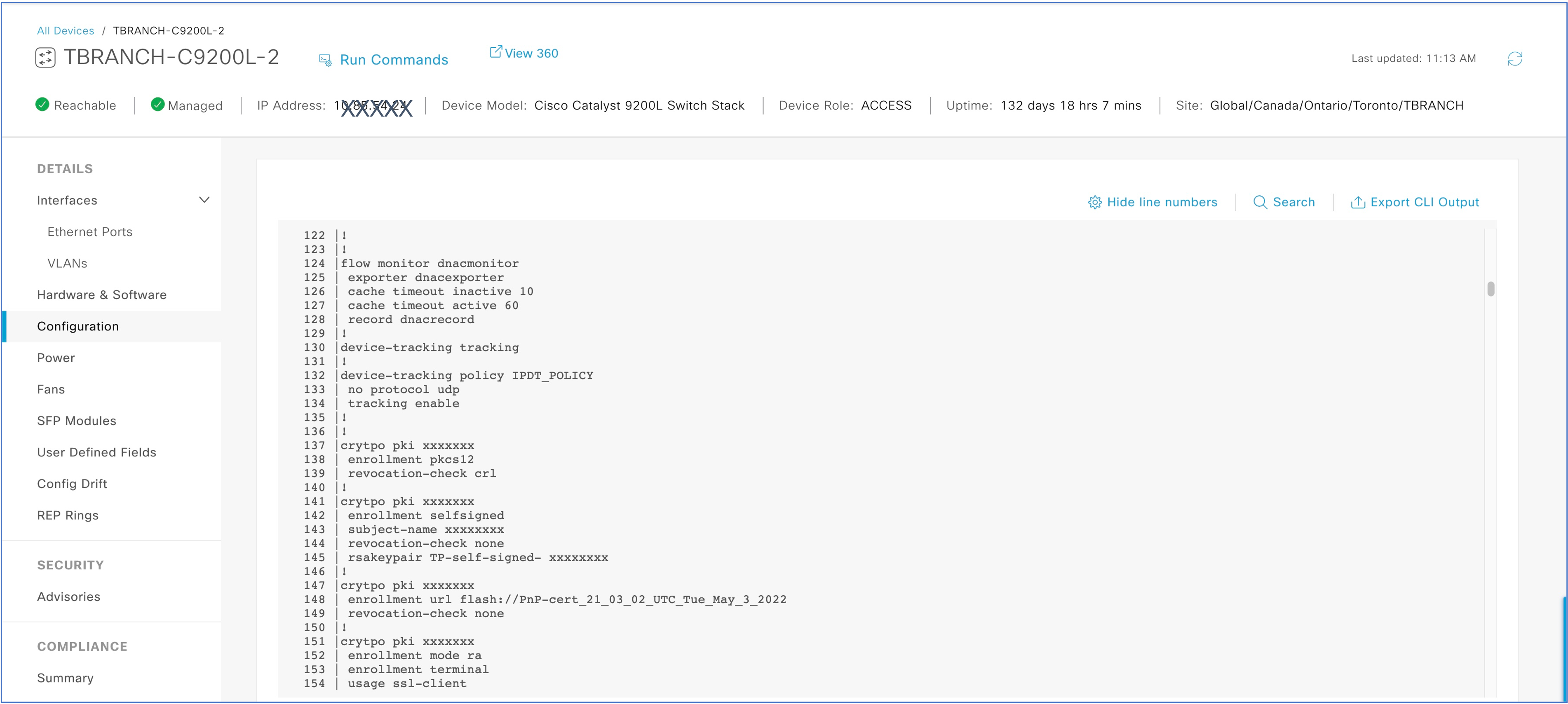The image size is (1568, 704).
Task: Open Run Commands
Action: (393, 60)
